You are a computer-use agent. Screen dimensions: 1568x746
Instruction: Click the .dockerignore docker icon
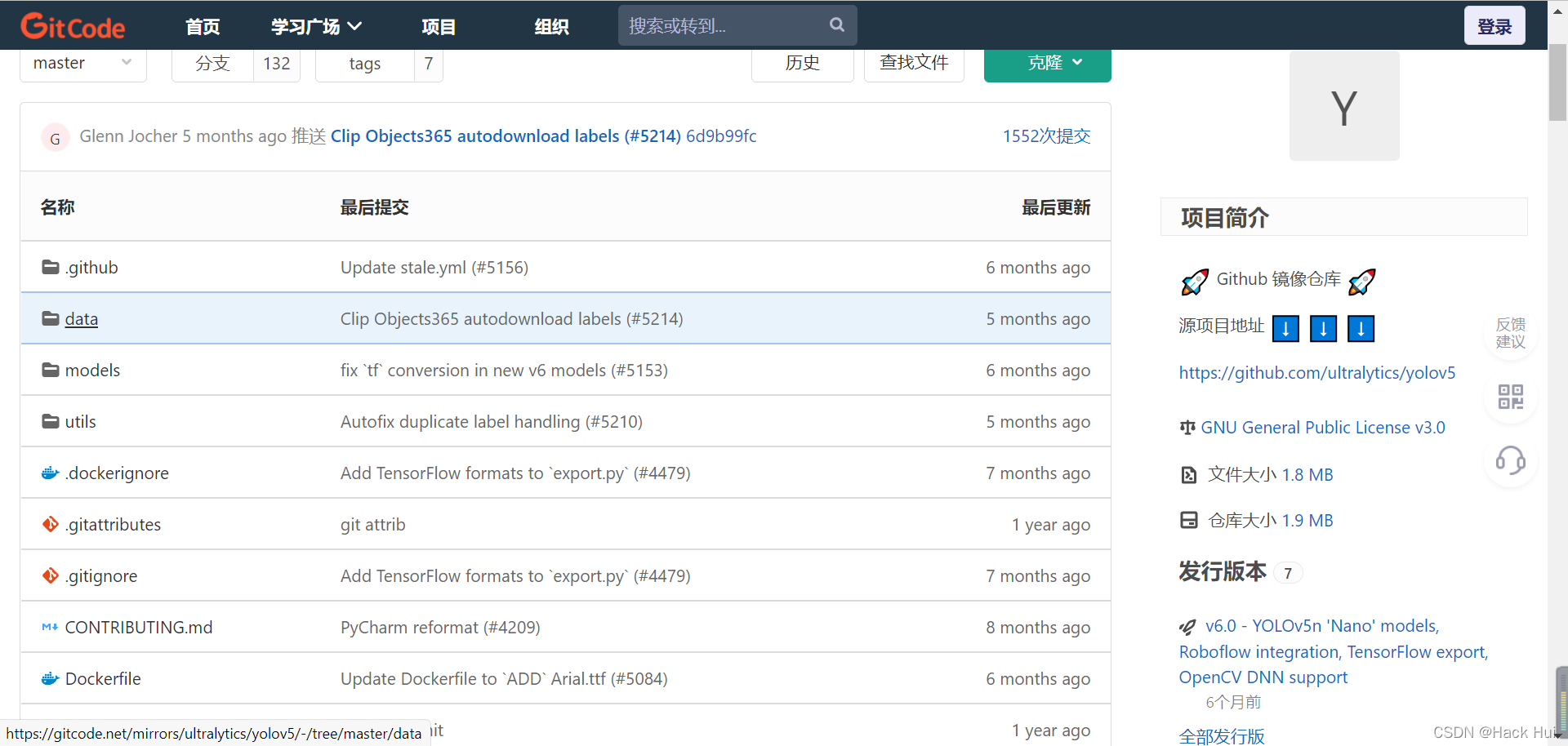pyautogui.click(x=51, y=473)
